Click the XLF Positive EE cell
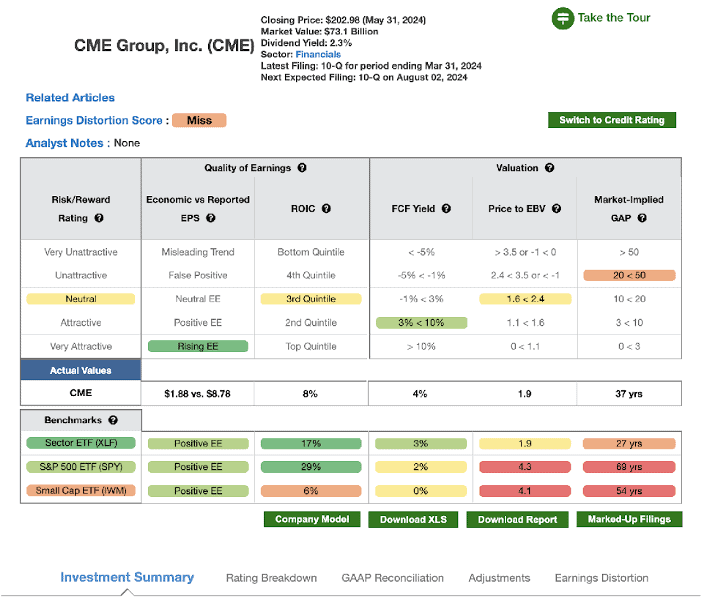This screenshot has width=720, height=606. [x=198, y=444]
